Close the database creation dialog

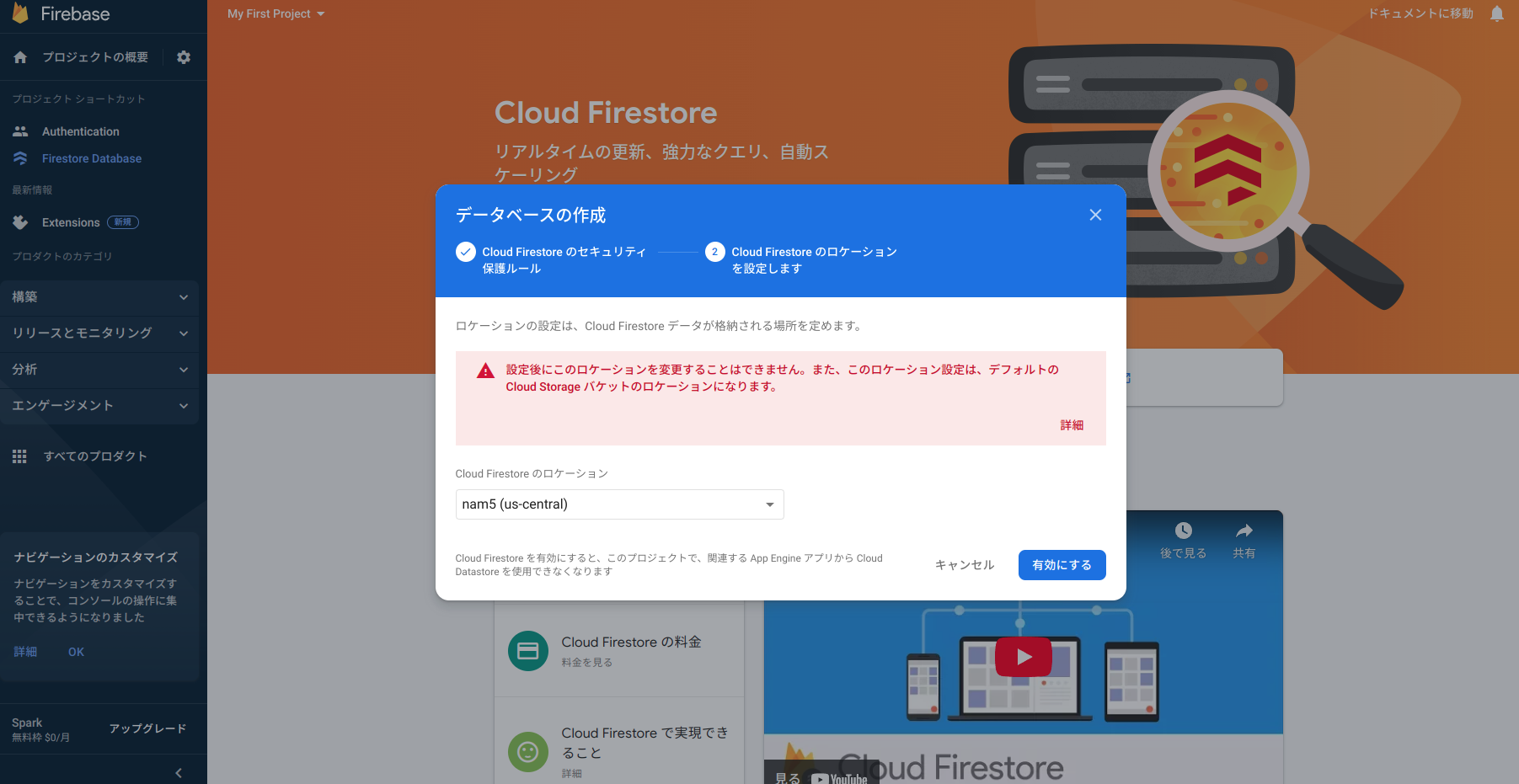click(1095, 215)
